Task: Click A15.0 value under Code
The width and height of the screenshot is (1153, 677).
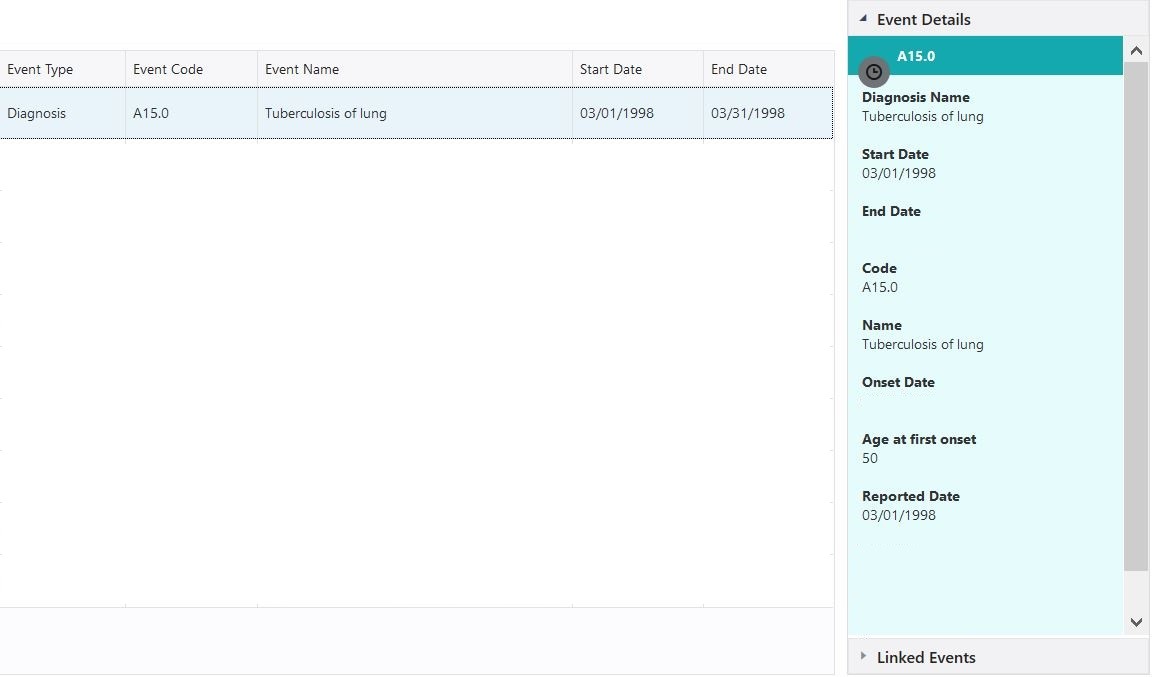Action: pos(879,287)
